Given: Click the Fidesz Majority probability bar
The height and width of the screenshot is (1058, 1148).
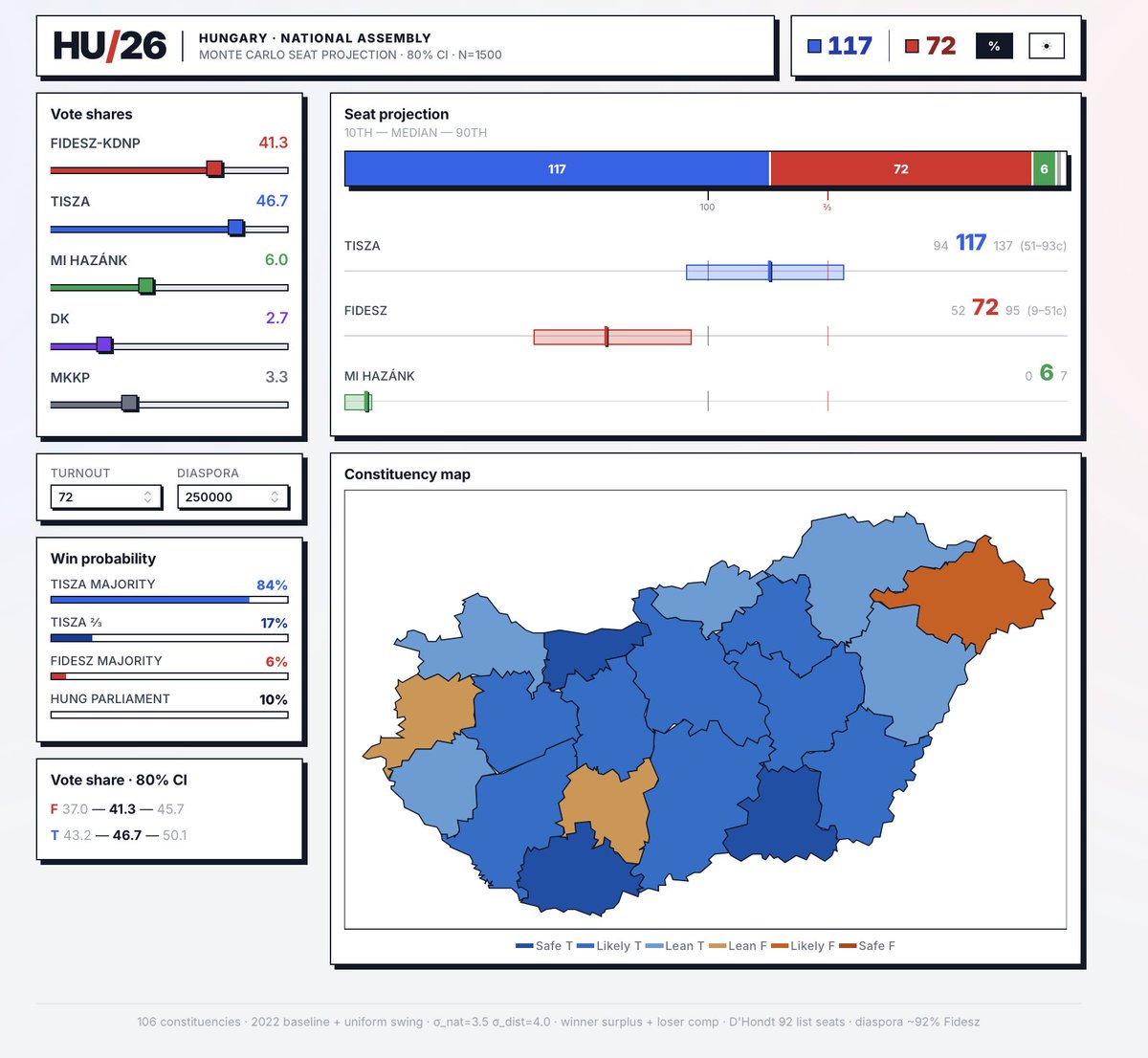Looking at the screenshot, I should point(169,676).
